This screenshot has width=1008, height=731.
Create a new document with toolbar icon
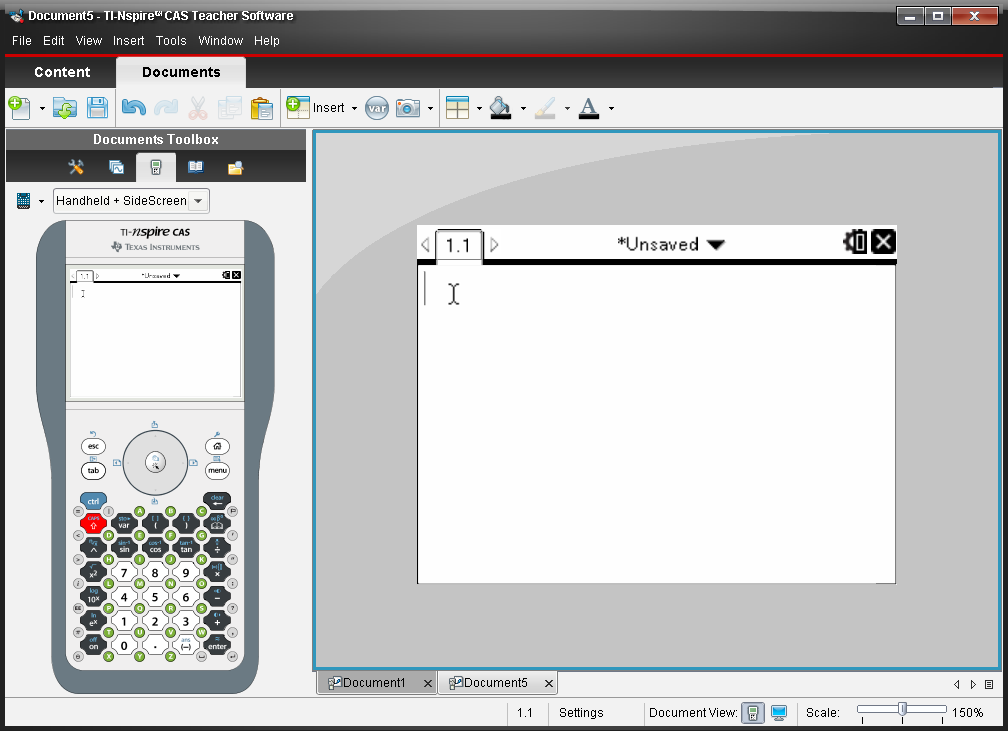pyautogui.click(x=19, y=108)
